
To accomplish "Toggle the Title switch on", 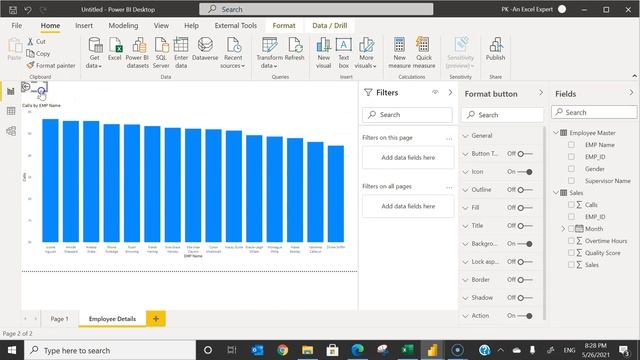I will [525, 226].
